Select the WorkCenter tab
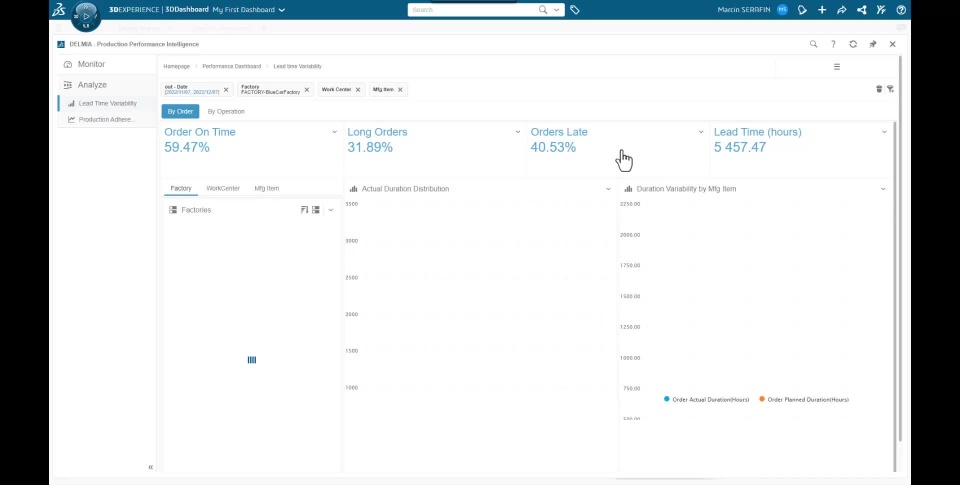Image resolution: width=960 pixels, height=485 pixels. click(223, 189)
